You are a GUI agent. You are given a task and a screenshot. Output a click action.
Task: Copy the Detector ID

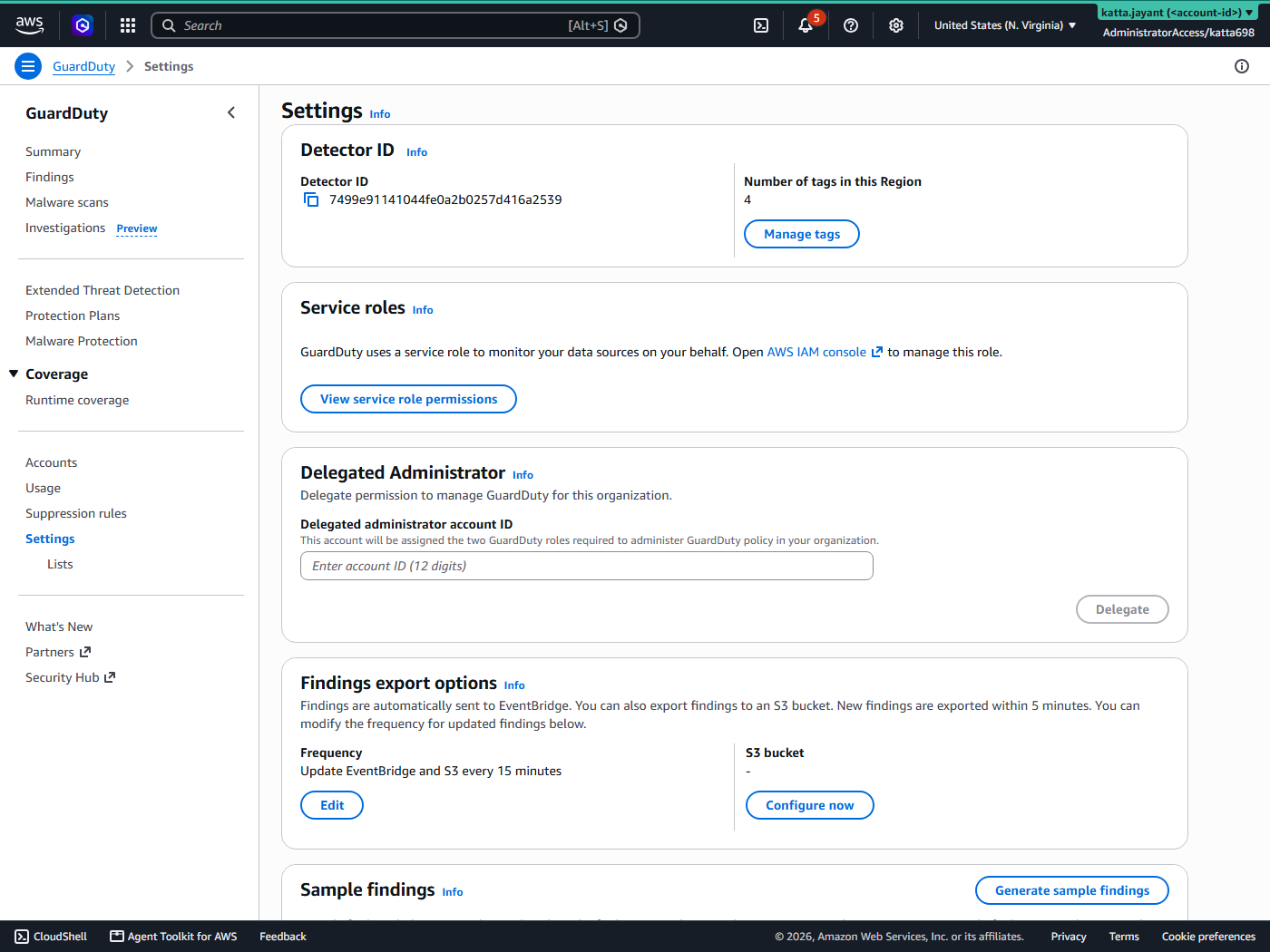click(311, 199)
